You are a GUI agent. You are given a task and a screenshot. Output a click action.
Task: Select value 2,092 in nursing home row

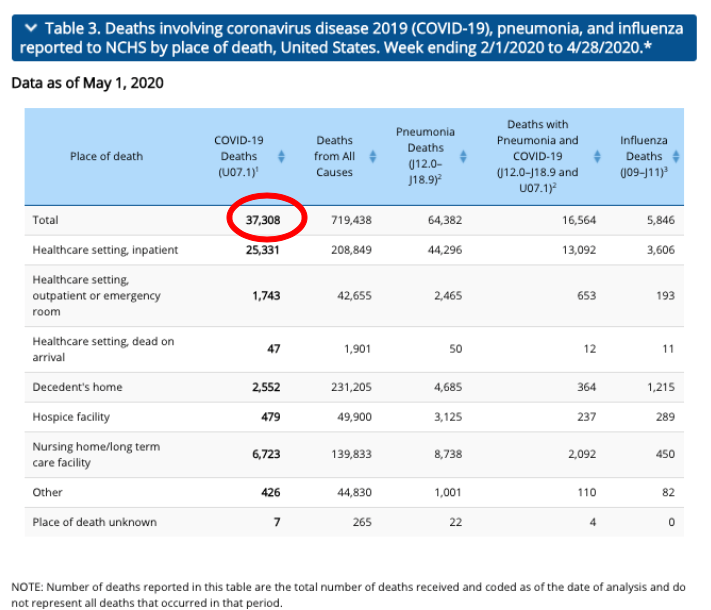pos(582,454)
